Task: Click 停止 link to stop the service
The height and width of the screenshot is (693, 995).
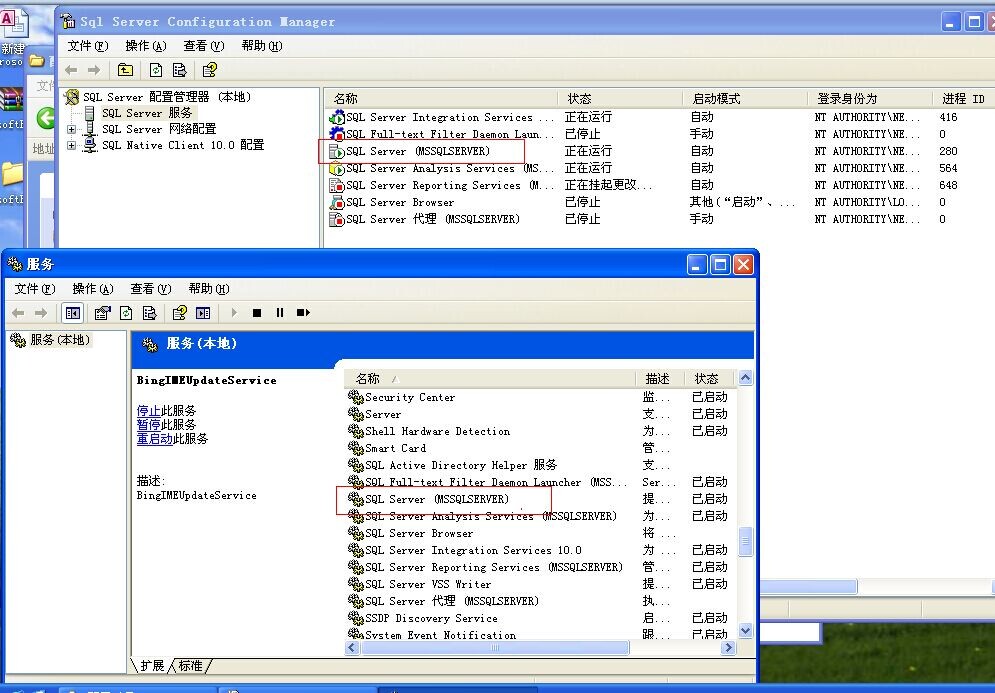Action: [148, 411]
